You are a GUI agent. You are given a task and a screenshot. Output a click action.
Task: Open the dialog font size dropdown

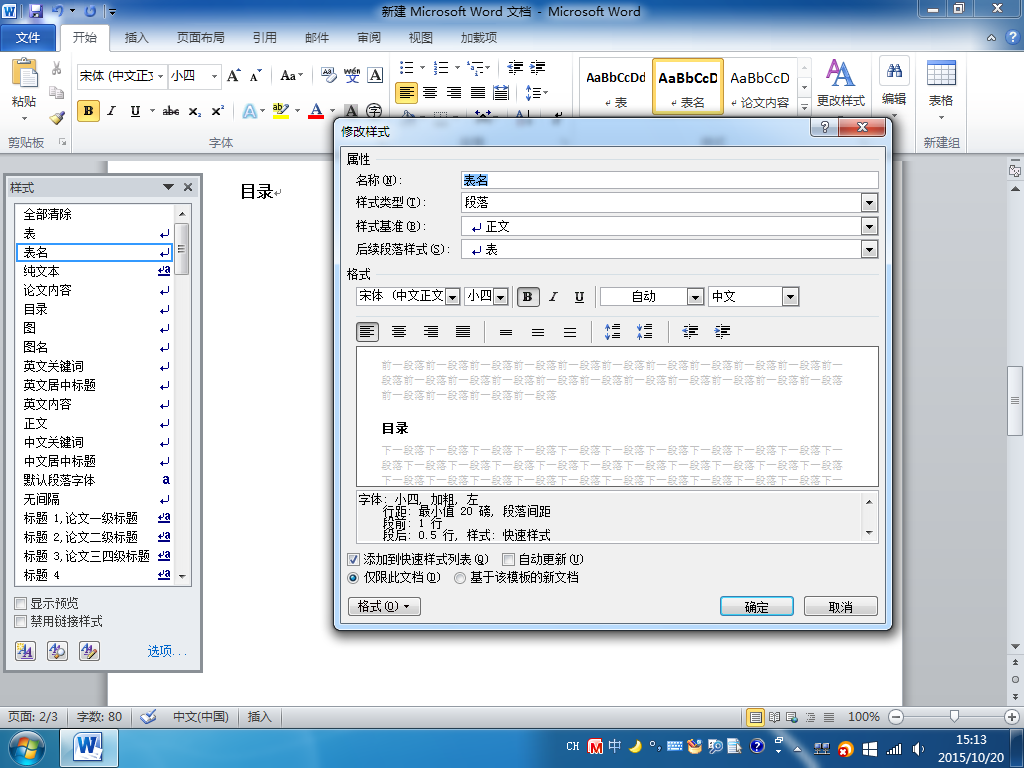coord(501,297)
